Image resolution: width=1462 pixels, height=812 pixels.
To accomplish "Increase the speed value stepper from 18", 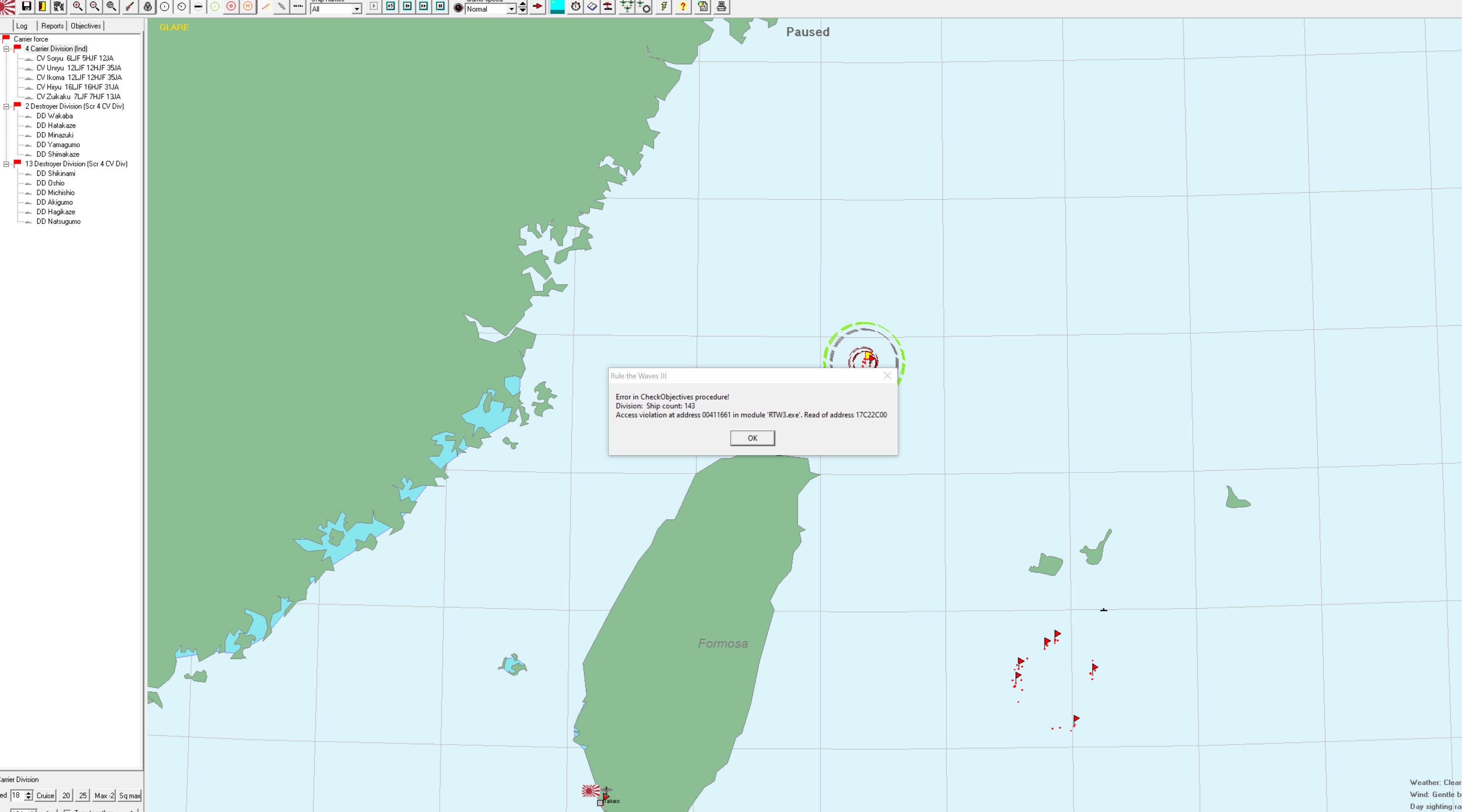I will tap(28, 793).
